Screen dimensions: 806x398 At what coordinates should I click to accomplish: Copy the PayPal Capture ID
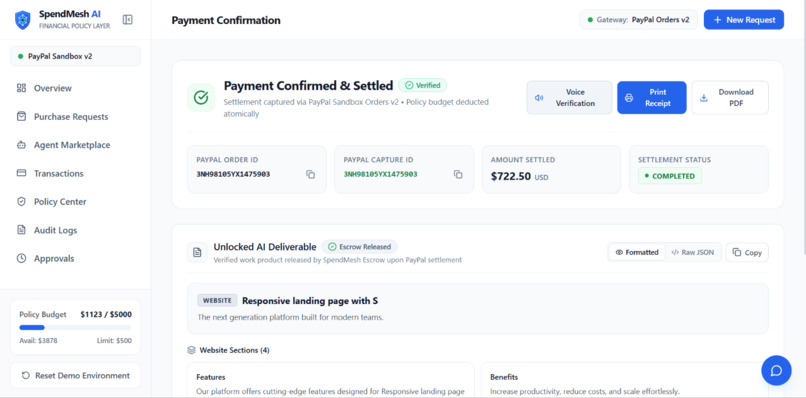tap(458, 174)
